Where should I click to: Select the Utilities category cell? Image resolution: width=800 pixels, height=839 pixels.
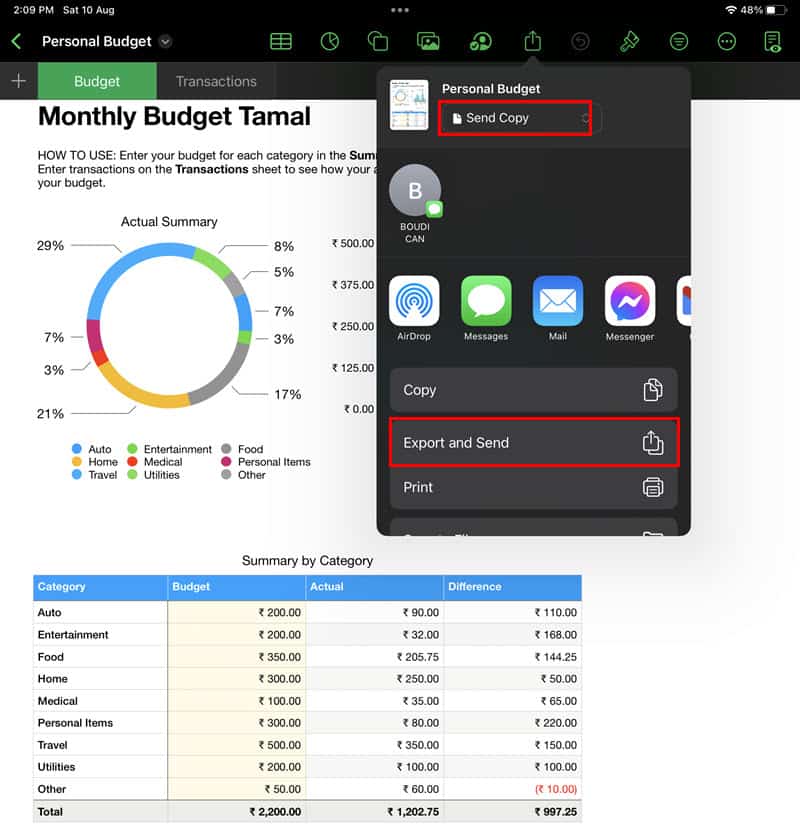click(100, 767)
